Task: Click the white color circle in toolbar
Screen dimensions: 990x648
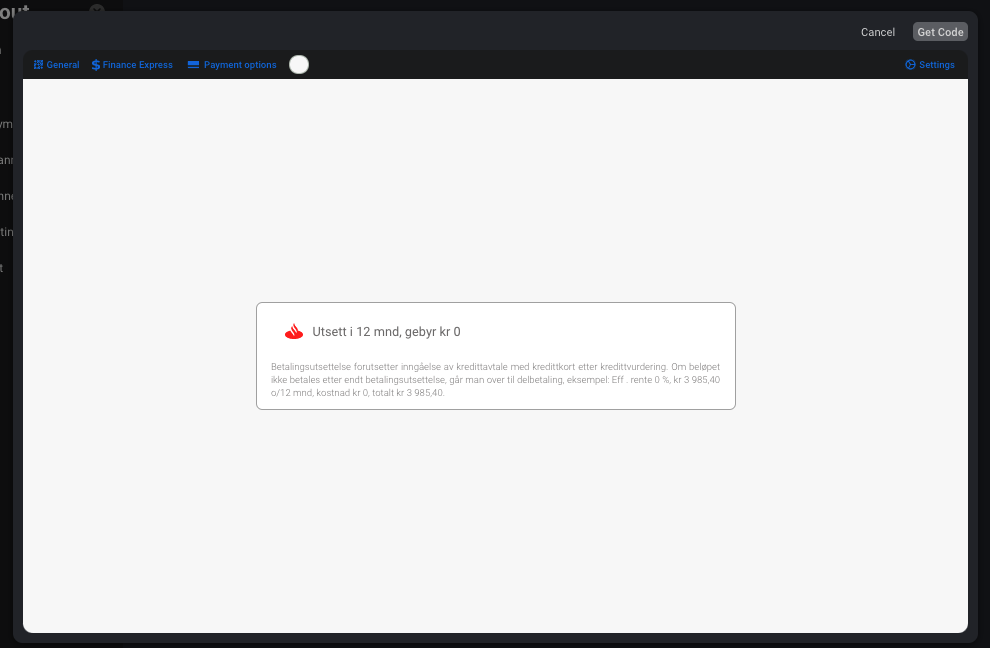Action: [299, 64]
